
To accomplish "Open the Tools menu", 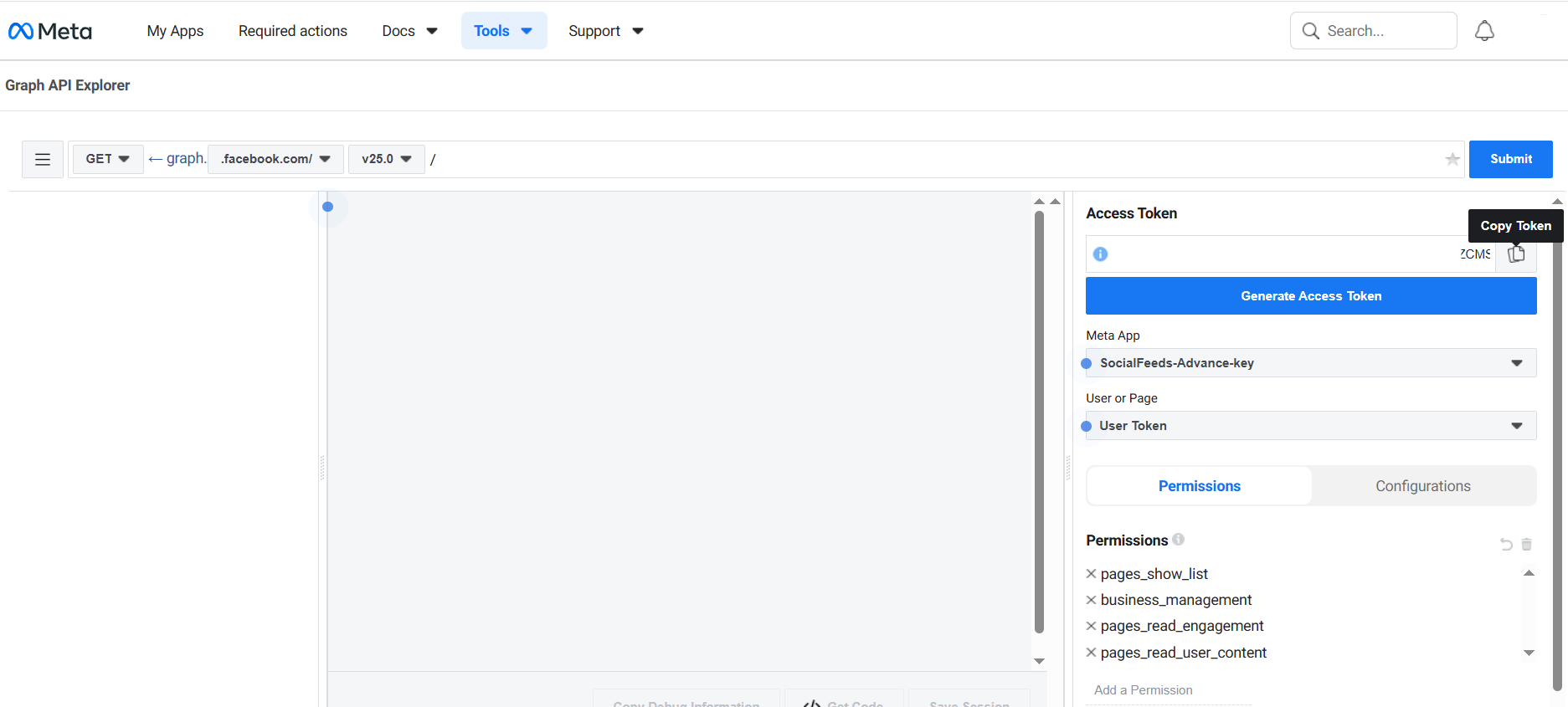I will click(503, 31).
